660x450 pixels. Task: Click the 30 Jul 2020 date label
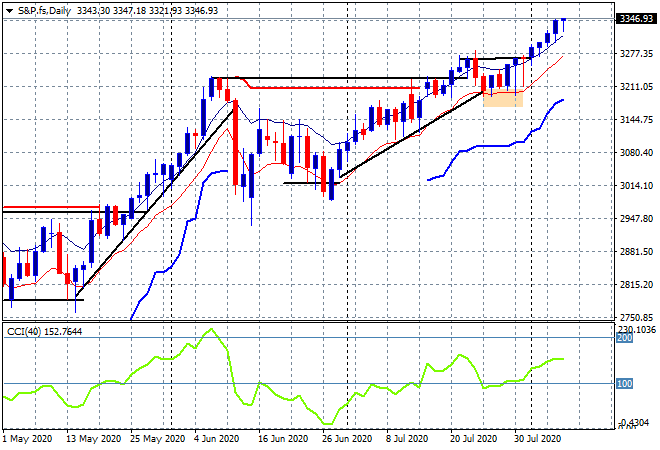click(537, 439)
